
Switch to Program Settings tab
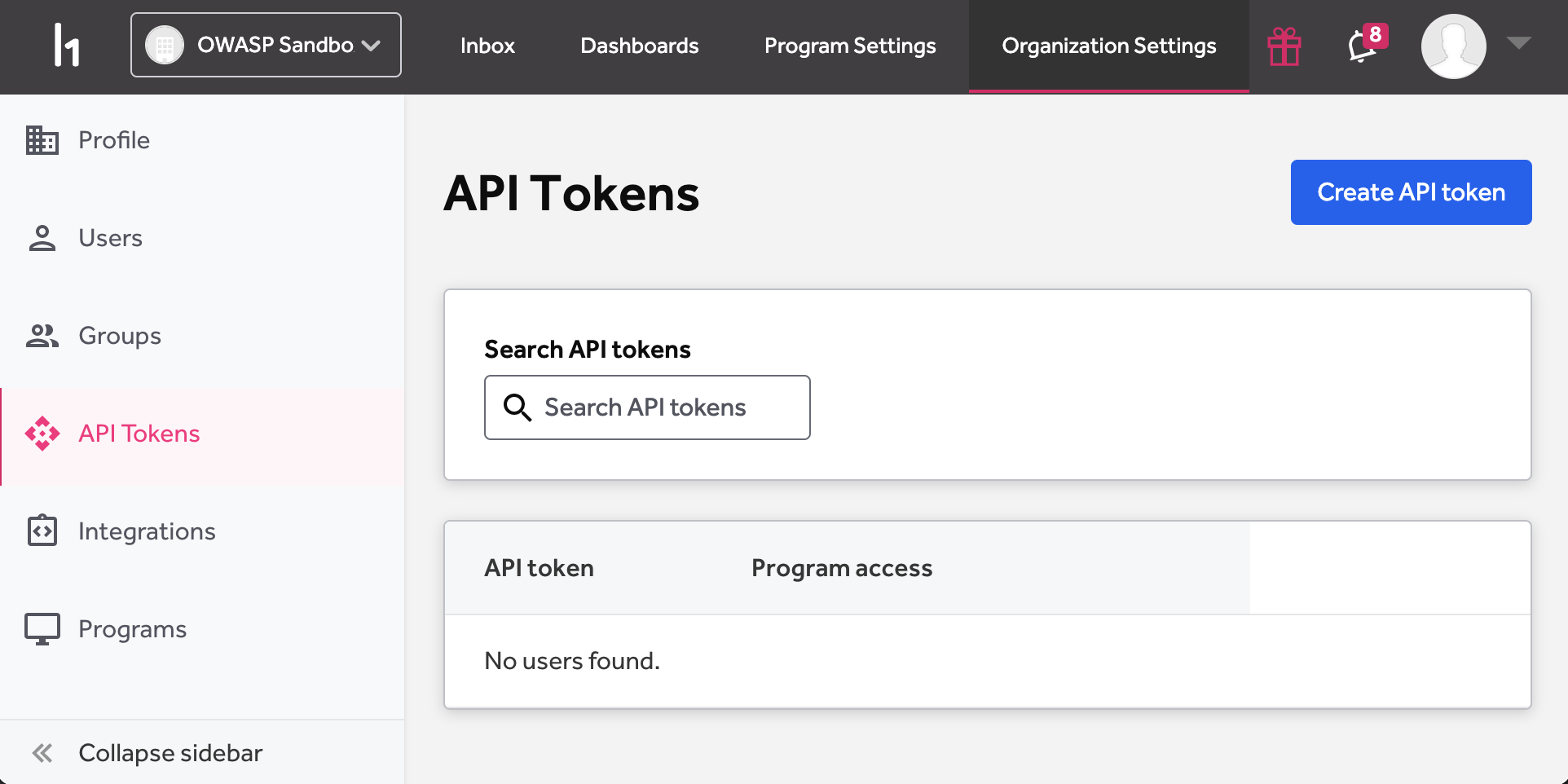[850, 46]
